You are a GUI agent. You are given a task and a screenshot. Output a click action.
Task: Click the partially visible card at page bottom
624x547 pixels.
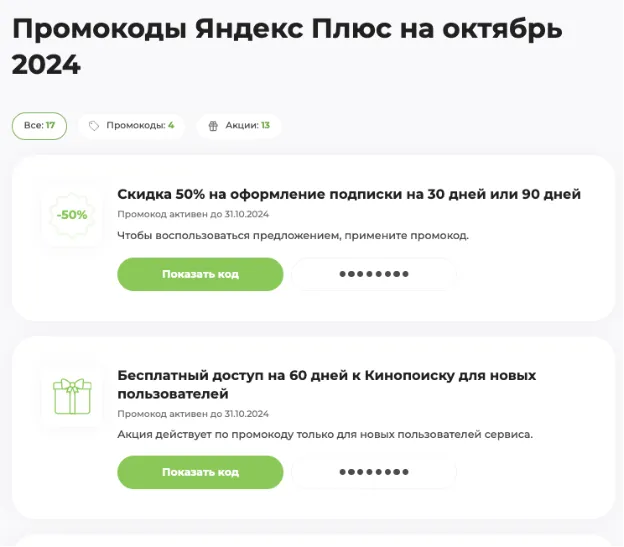click(x=313, y=541)
